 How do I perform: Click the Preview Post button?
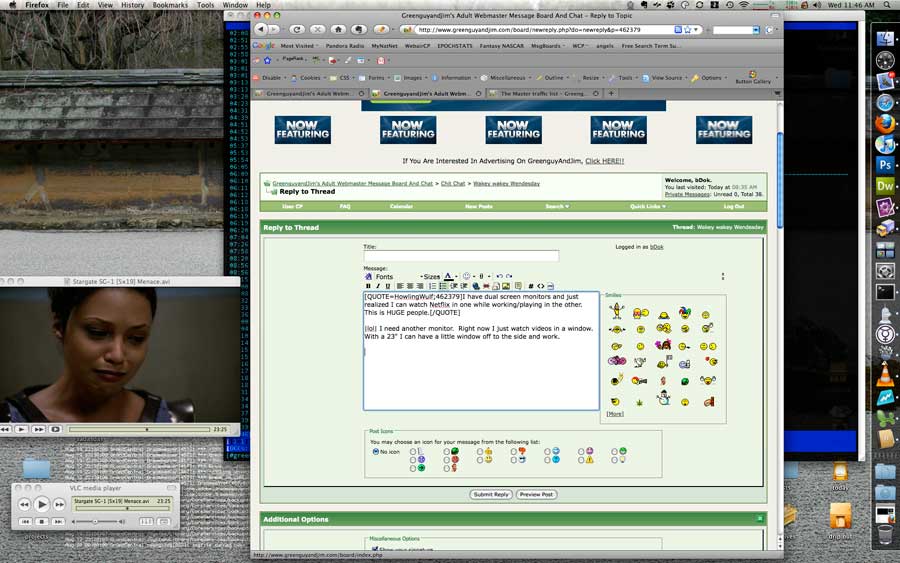point(536,494)
